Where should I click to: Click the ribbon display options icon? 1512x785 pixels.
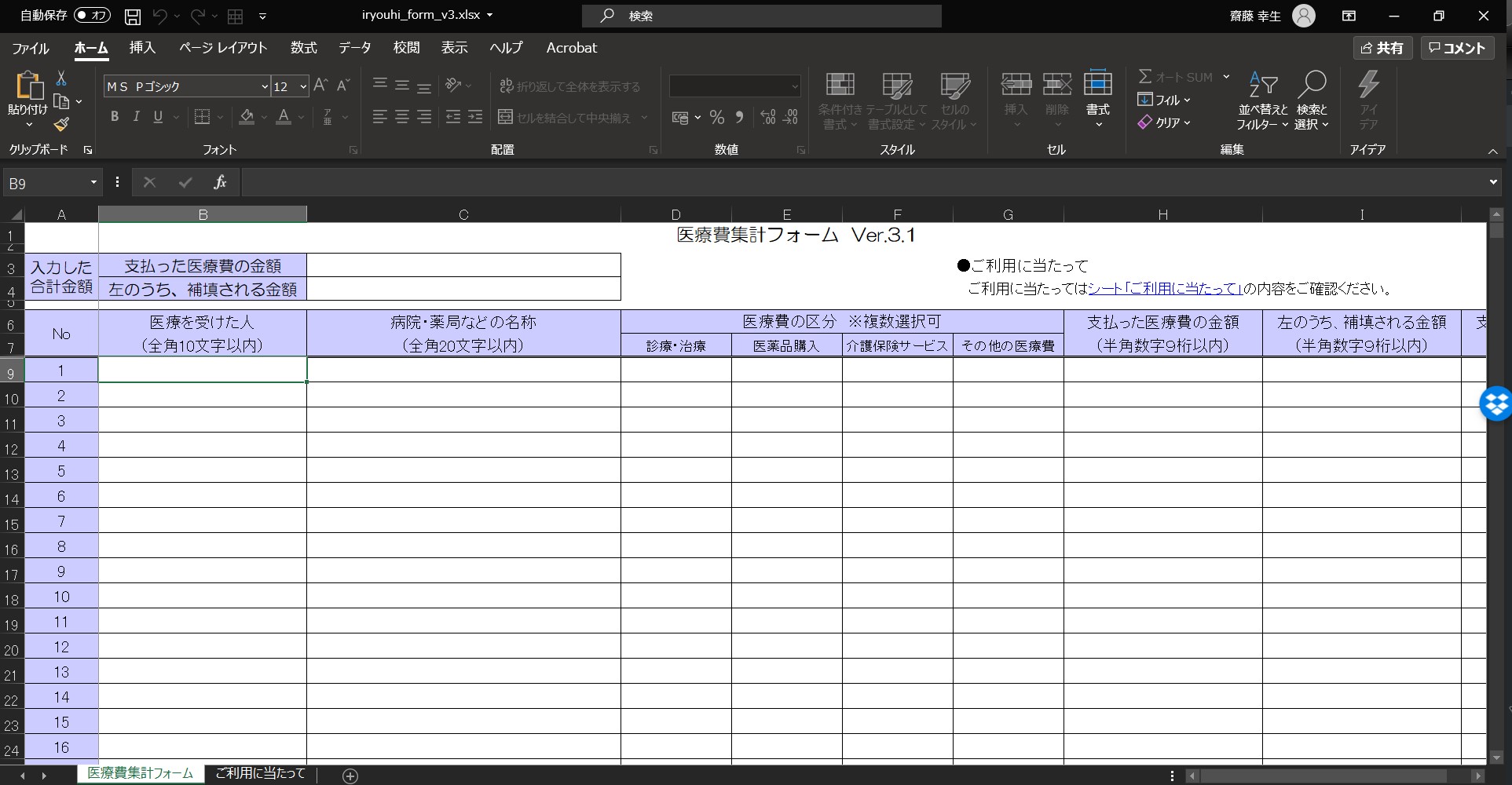click(x=1349, y=16)
